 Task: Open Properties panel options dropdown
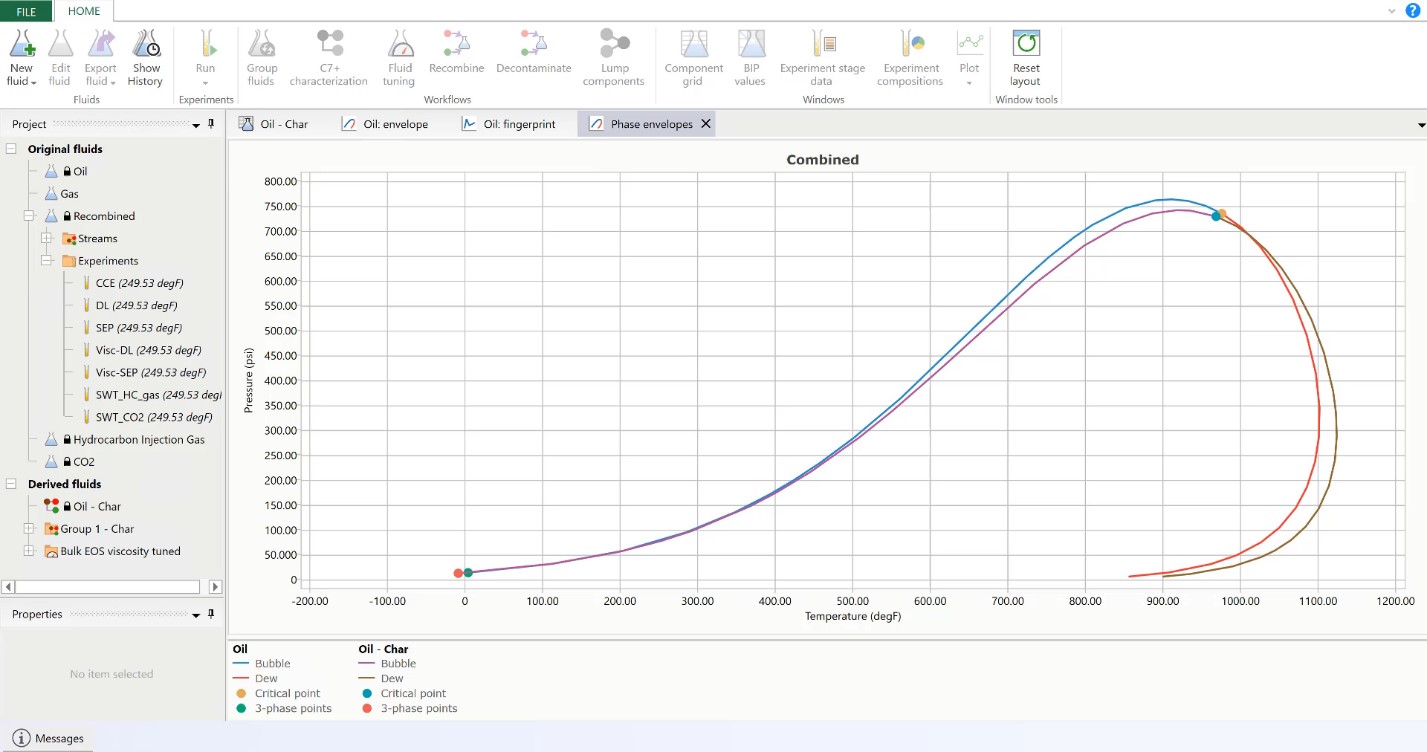pos(196,615)
